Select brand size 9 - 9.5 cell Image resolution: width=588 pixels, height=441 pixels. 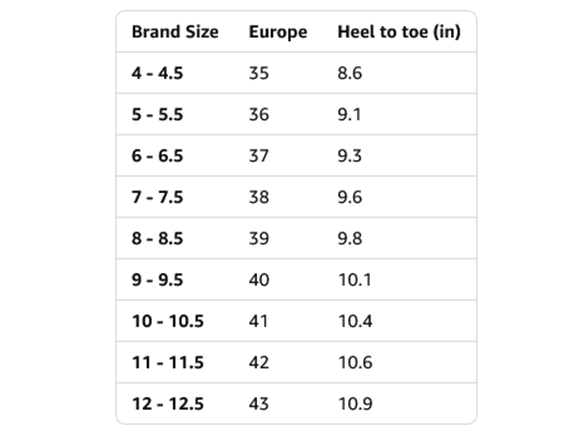click(157, 280)
